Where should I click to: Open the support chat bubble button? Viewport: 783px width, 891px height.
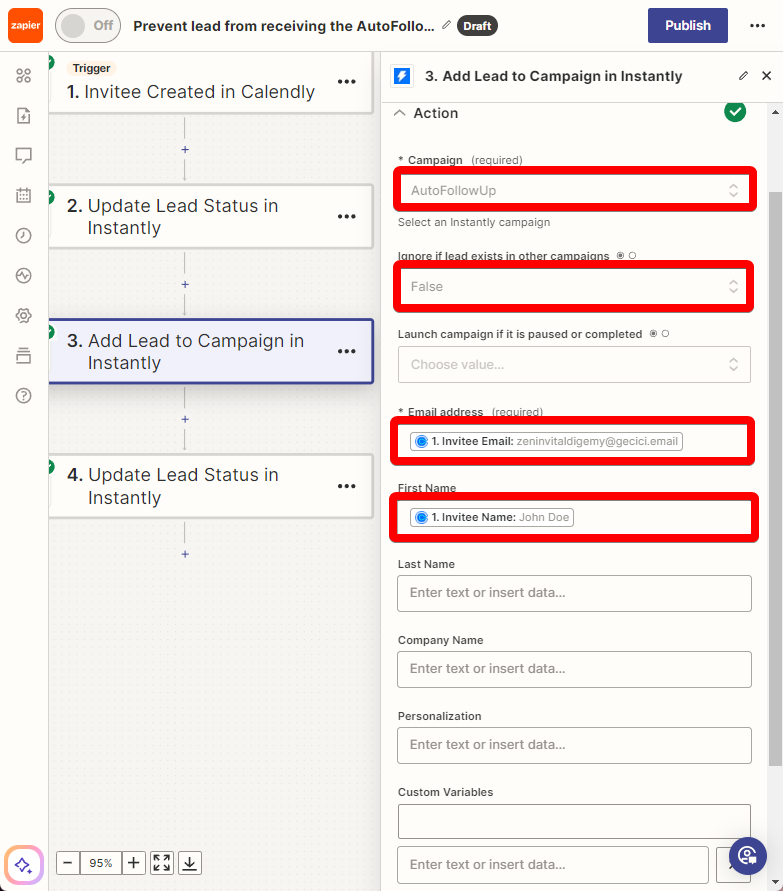point(748,856)
